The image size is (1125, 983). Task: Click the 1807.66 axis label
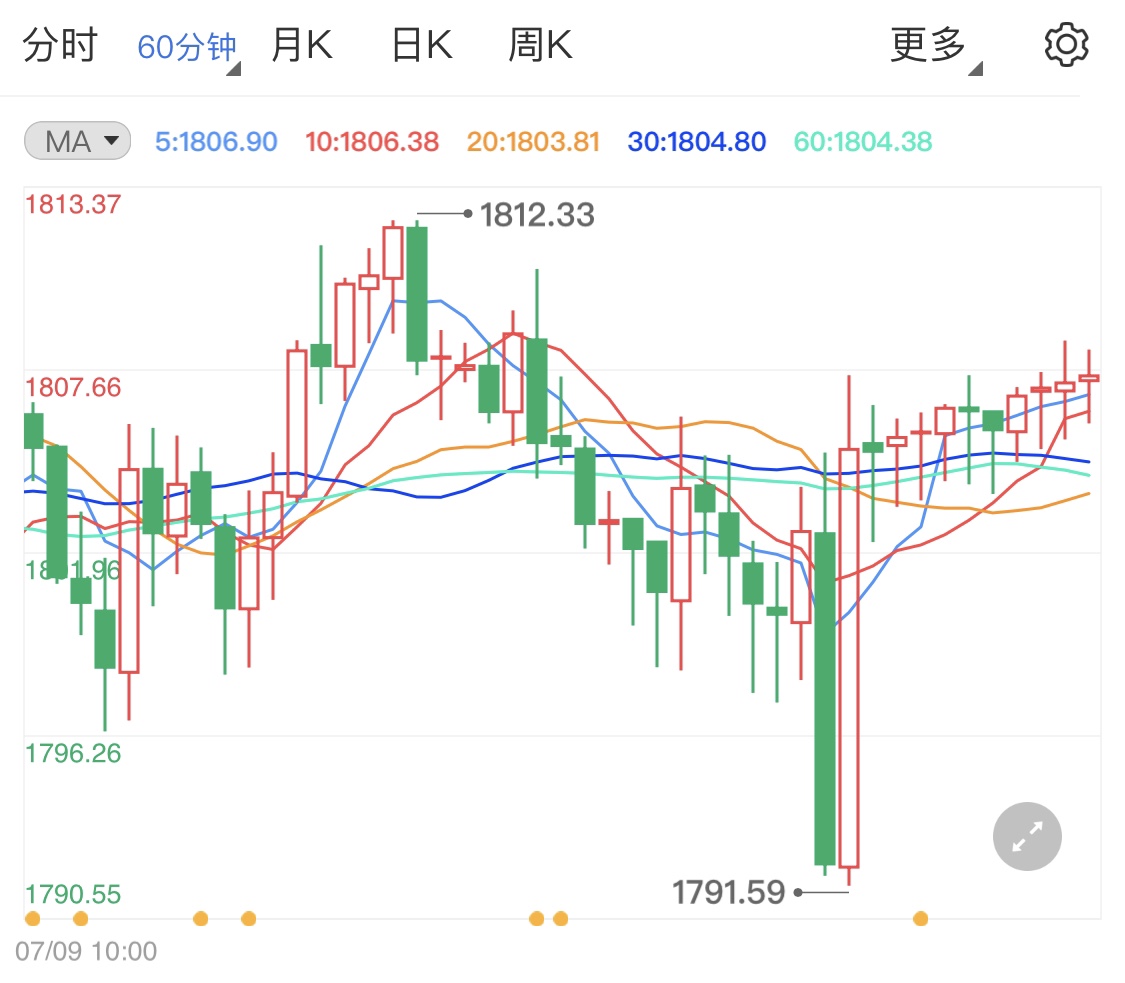click(73, 387)
